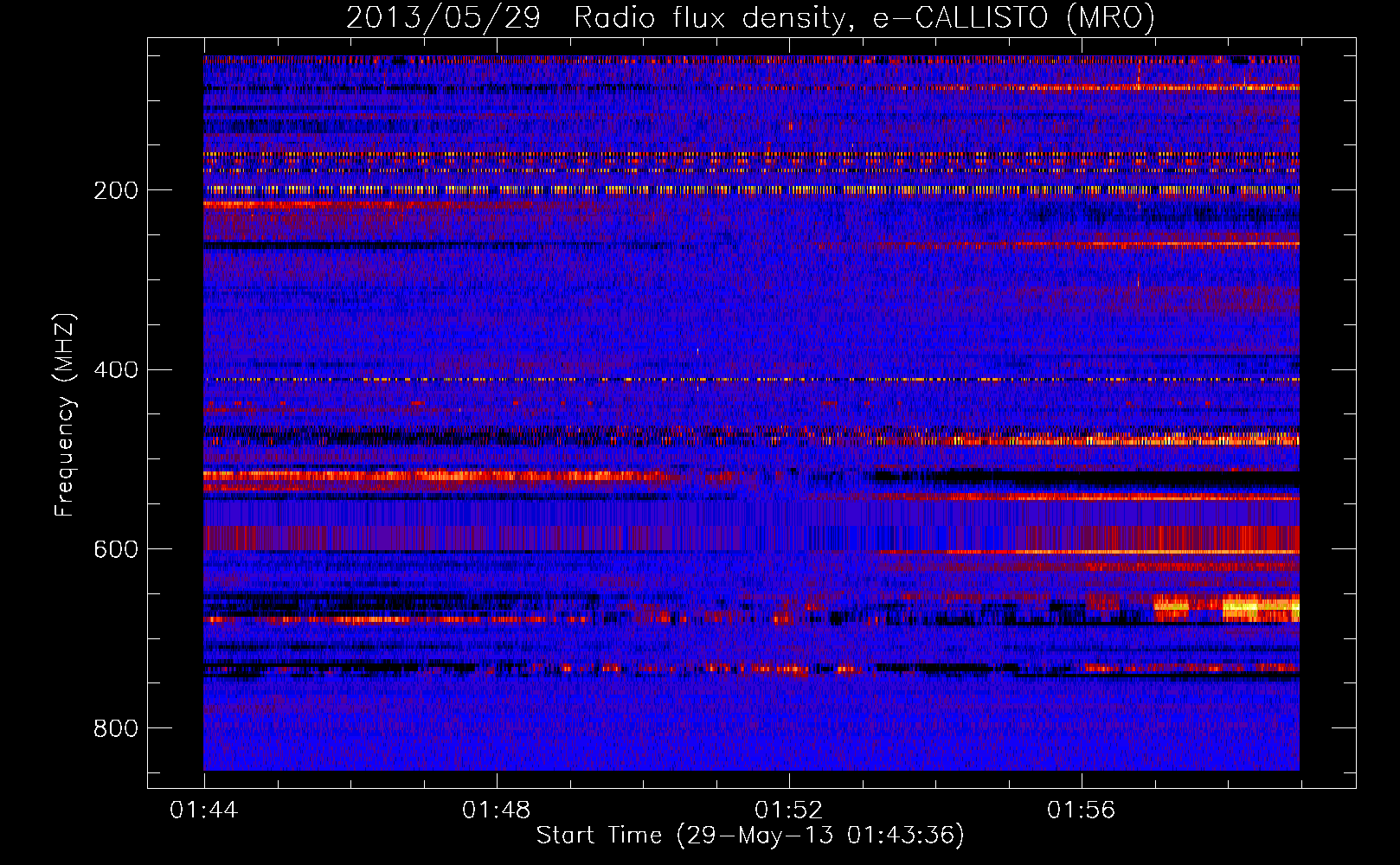Click the "Start Time (29-May-13 01:43:36)" label
The image size is (1400, 865).
[x=750, y=836]
